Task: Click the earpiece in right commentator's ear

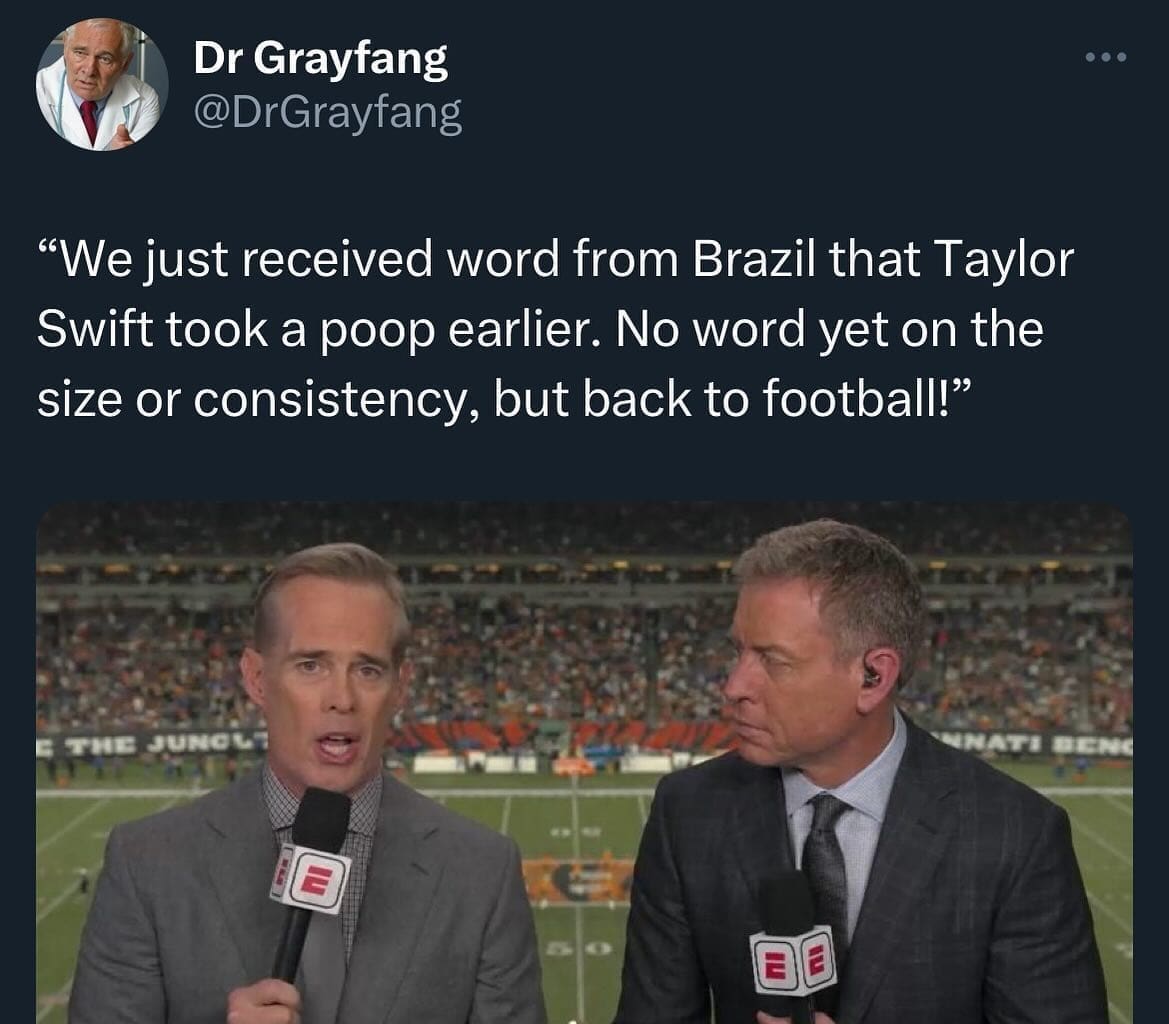Action: point(869,676)
